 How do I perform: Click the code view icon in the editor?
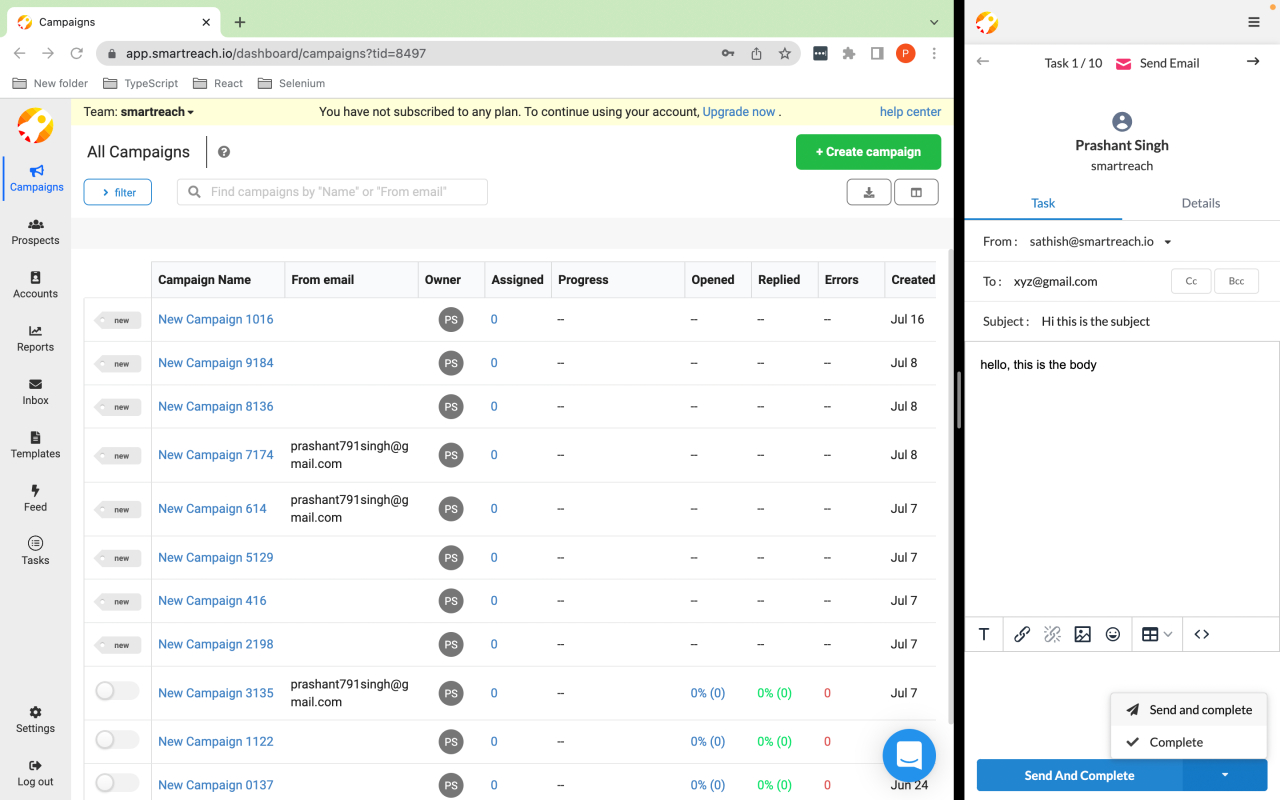(x=1202, y=634)
